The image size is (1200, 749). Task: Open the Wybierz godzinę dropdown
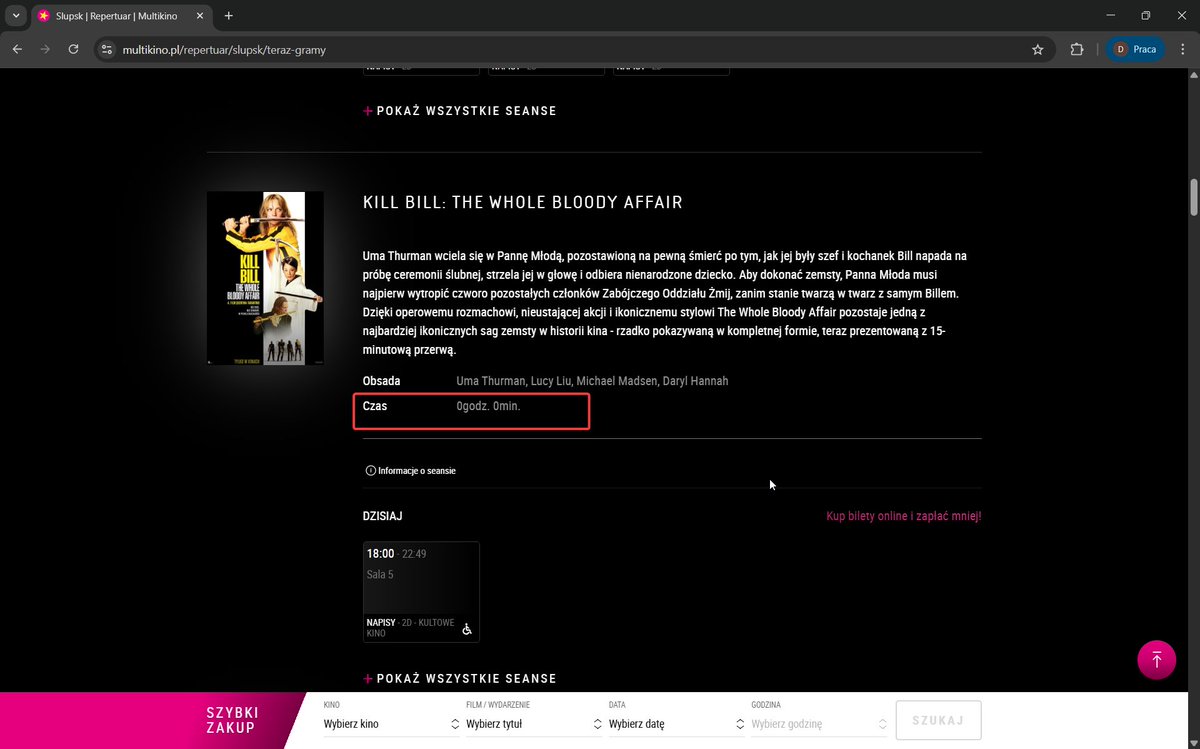click(819, 723)
